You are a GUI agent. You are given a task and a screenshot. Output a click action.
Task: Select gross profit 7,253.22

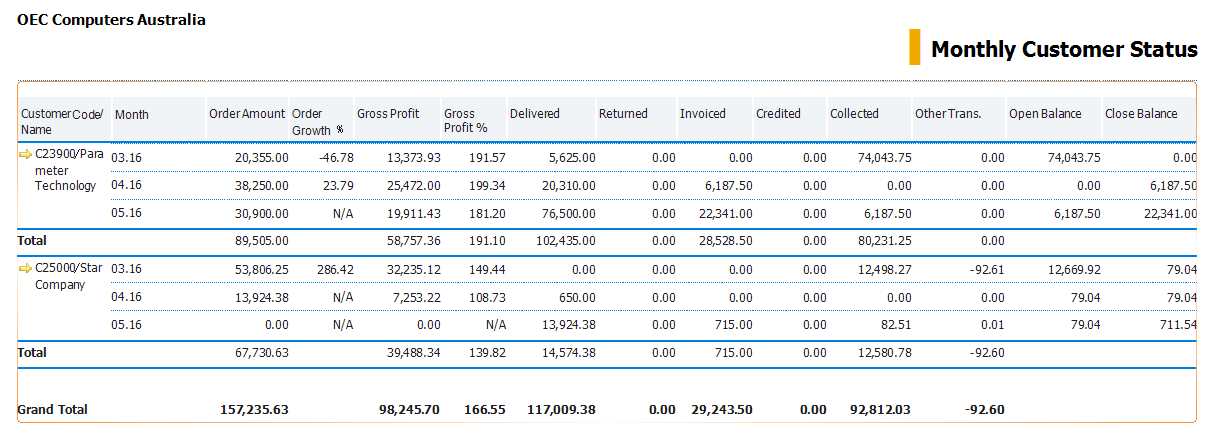pyautogui.click(x=416, y=298)
